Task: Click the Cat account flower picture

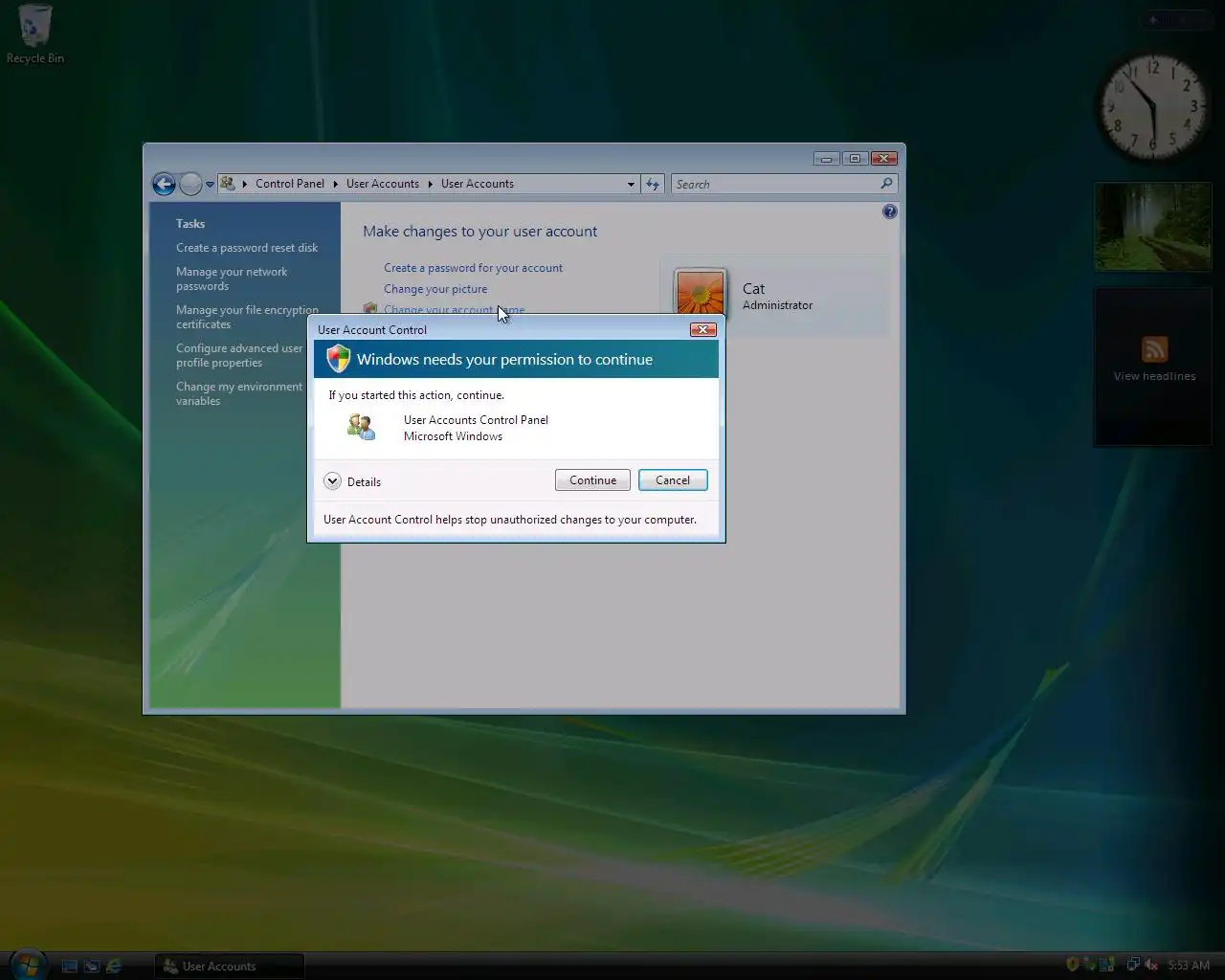Action: click(x=701, y=292)
